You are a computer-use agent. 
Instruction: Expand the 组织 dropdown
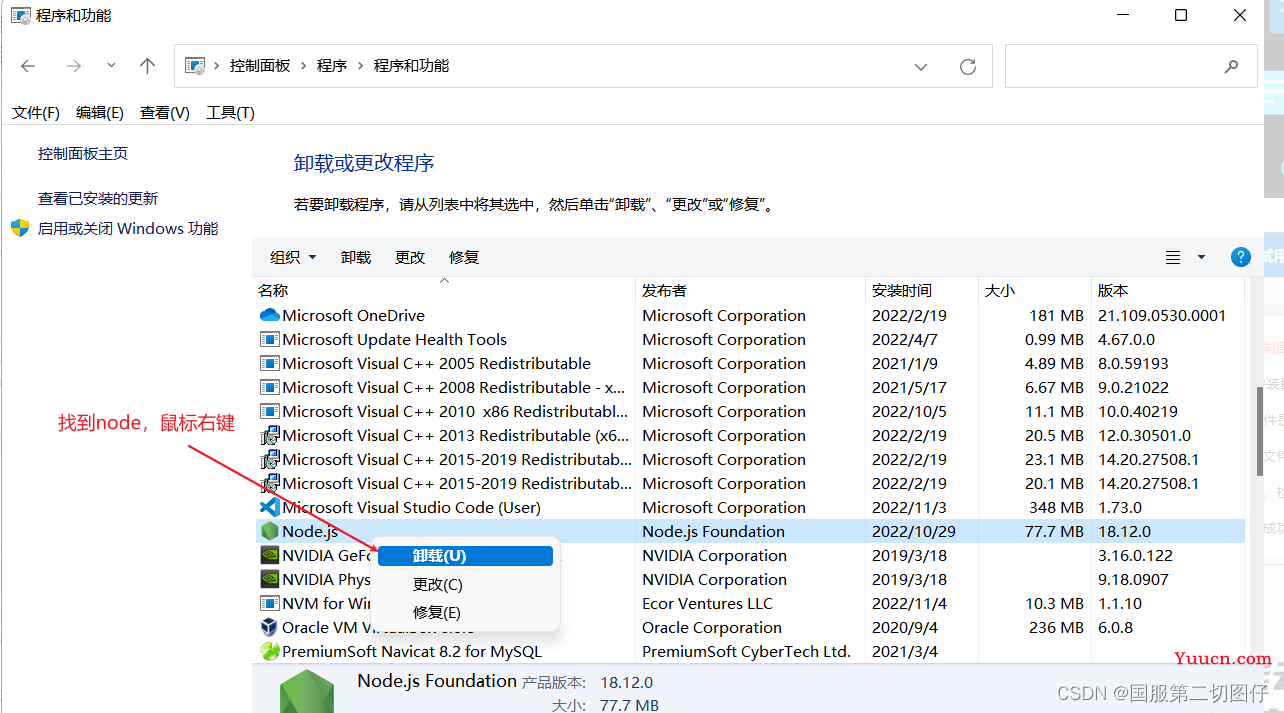tap(293, 257)
